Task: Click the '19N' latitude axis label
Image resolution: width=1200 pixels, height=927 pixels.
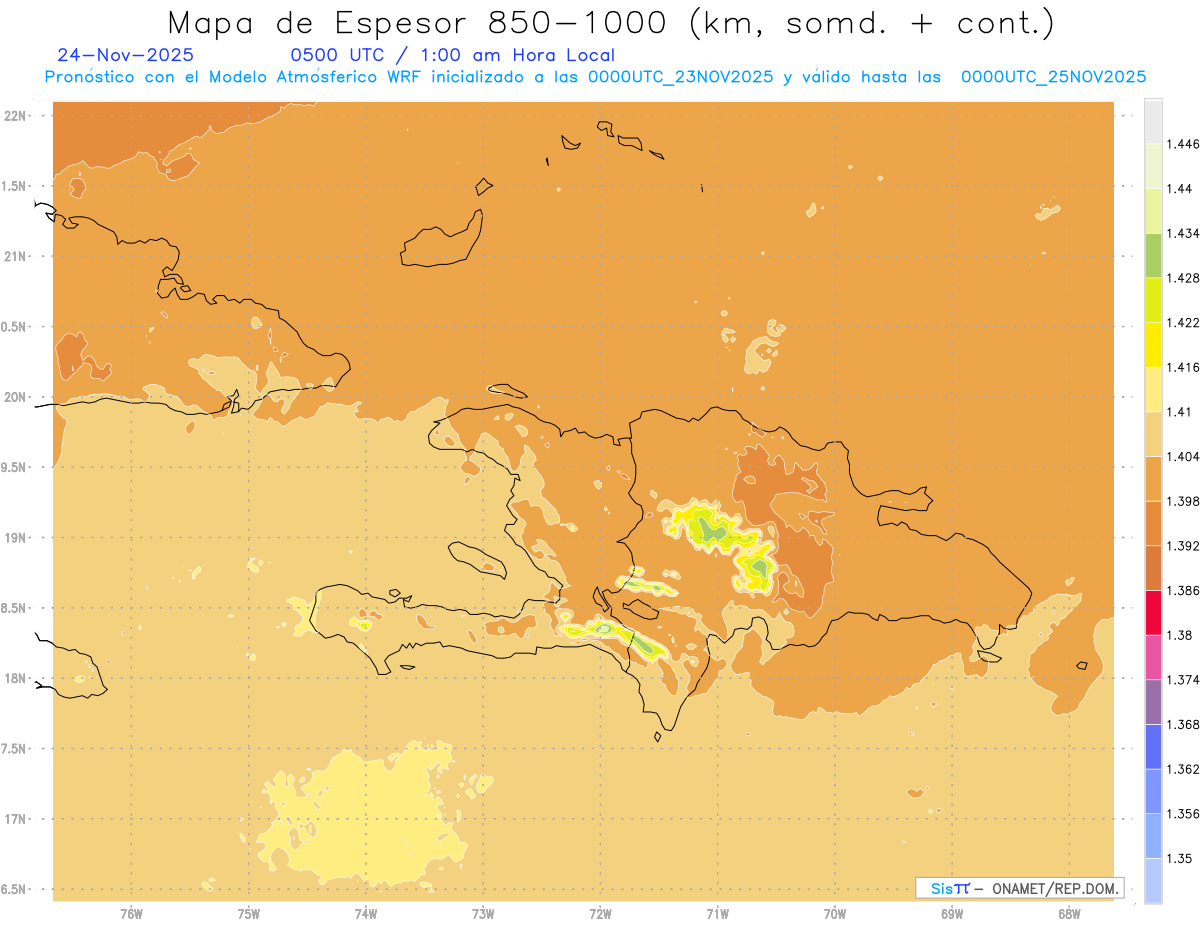Action: pyautogui.click(x=17, y=538)
